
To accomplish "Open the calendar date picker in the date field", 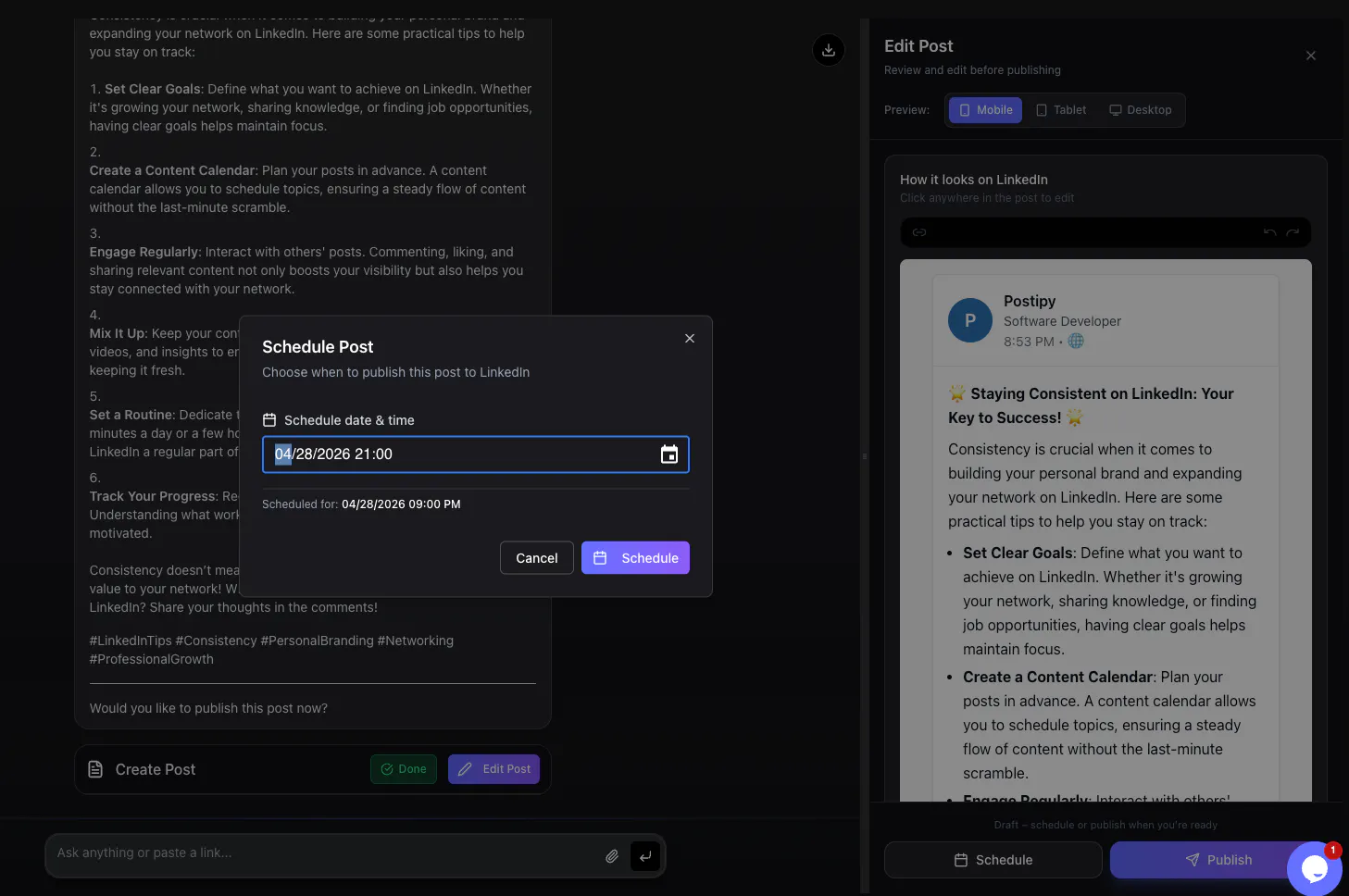I will point(669,454).
